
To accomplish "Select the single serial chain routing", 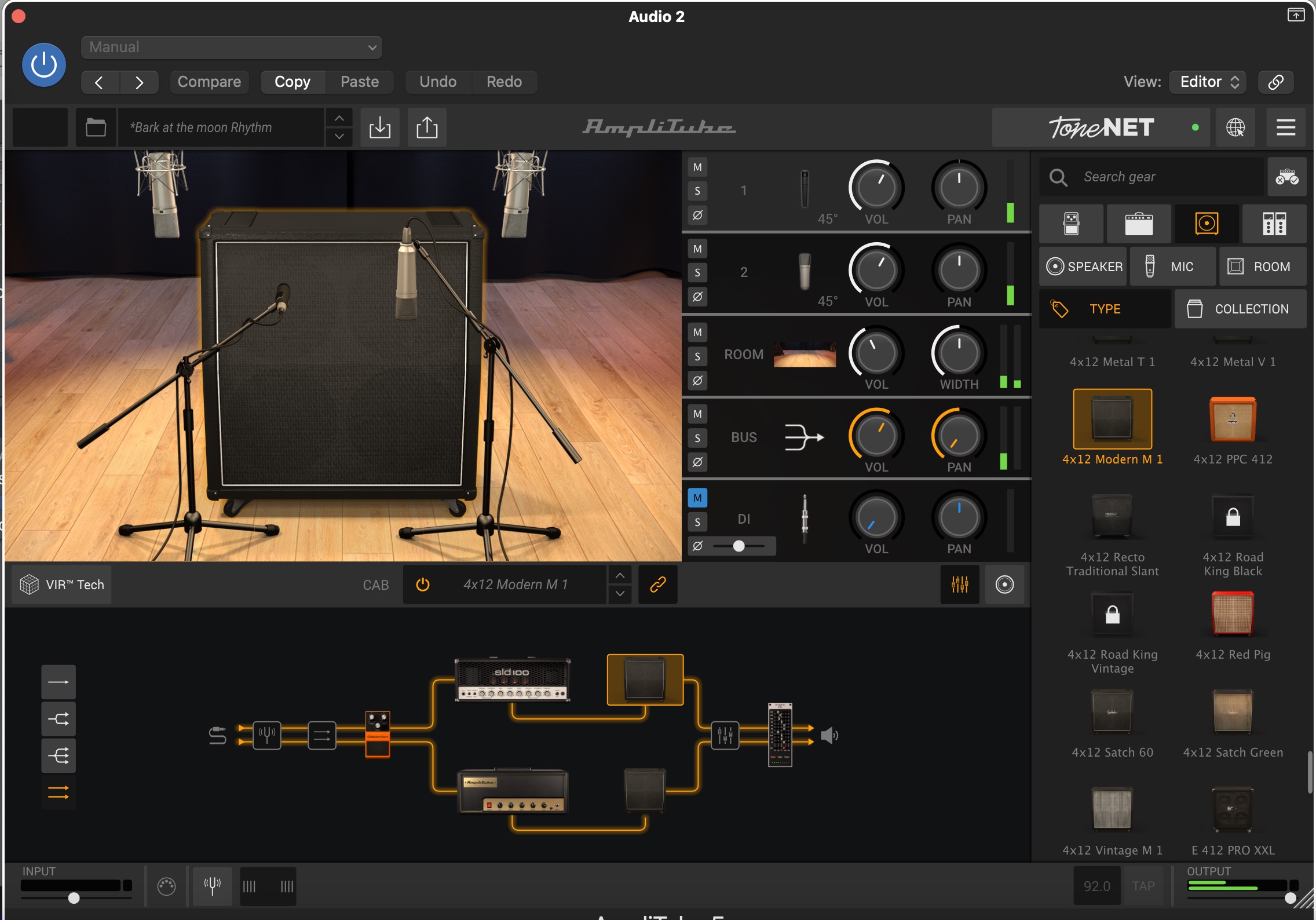I will (59, 682).
